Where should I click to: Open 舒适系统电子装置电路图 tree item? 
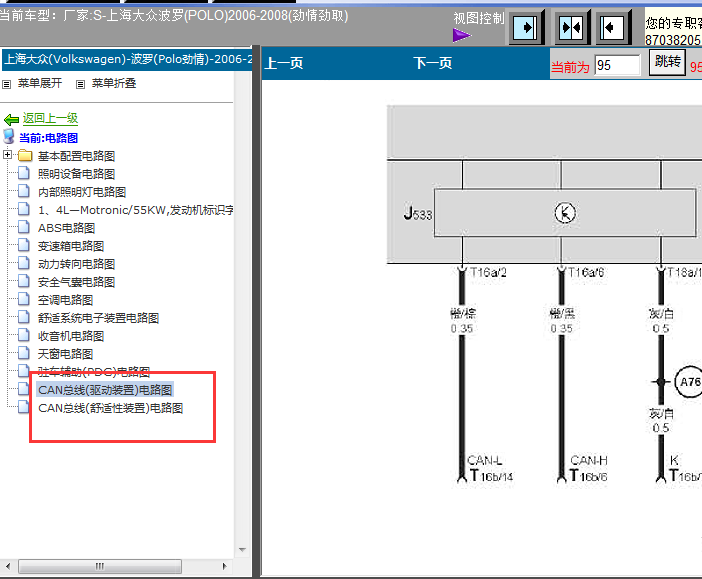pyautogui.click(x=98, y=318)
